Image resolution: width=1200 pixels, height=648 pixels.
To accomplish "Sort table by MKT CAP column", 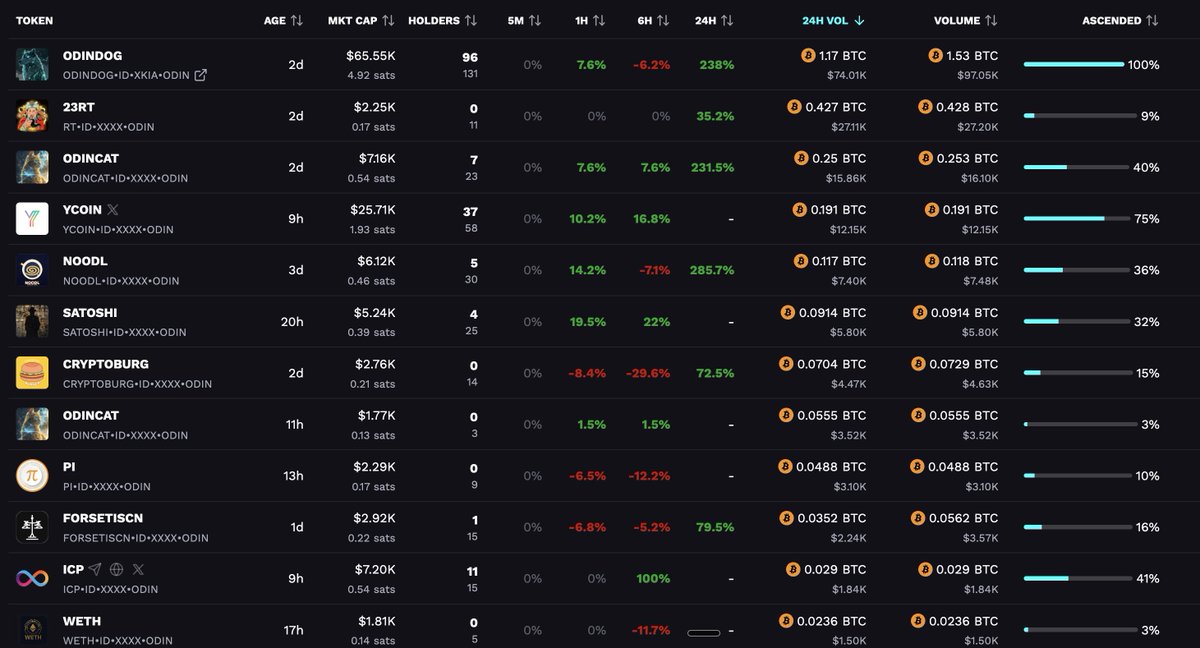I will click(361, 20).
